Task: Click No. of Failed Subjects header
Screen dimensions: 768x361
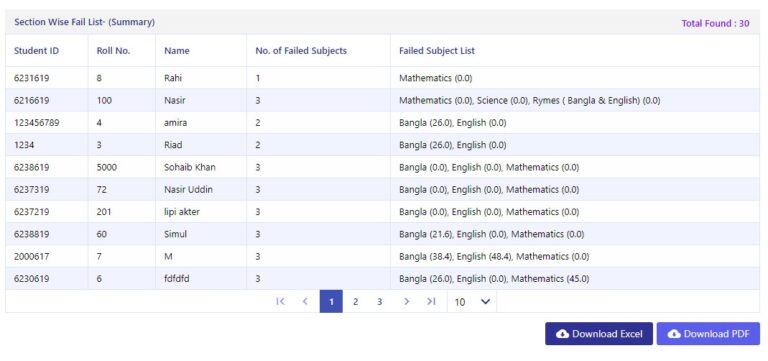Action: pos(301,50)
